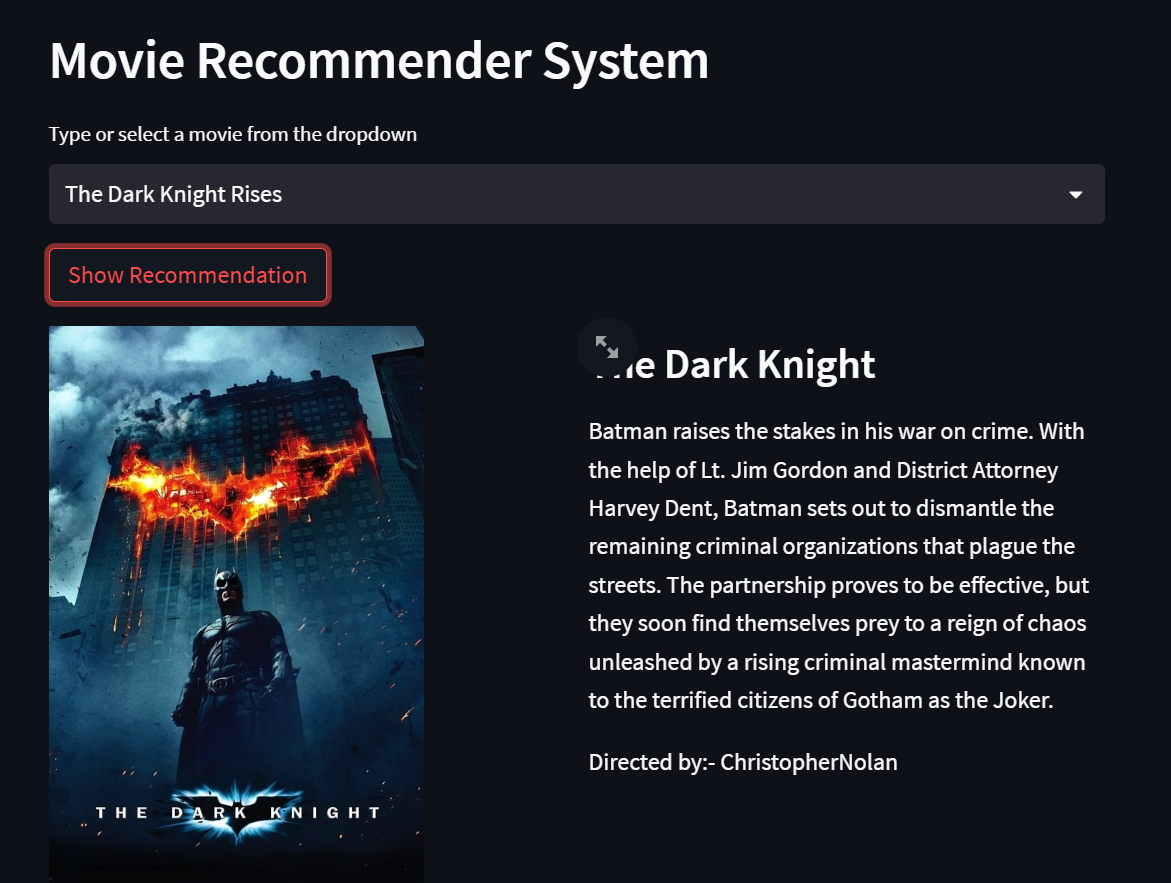
Task: Click the movie description paragraph
Action: click(838, 565)
